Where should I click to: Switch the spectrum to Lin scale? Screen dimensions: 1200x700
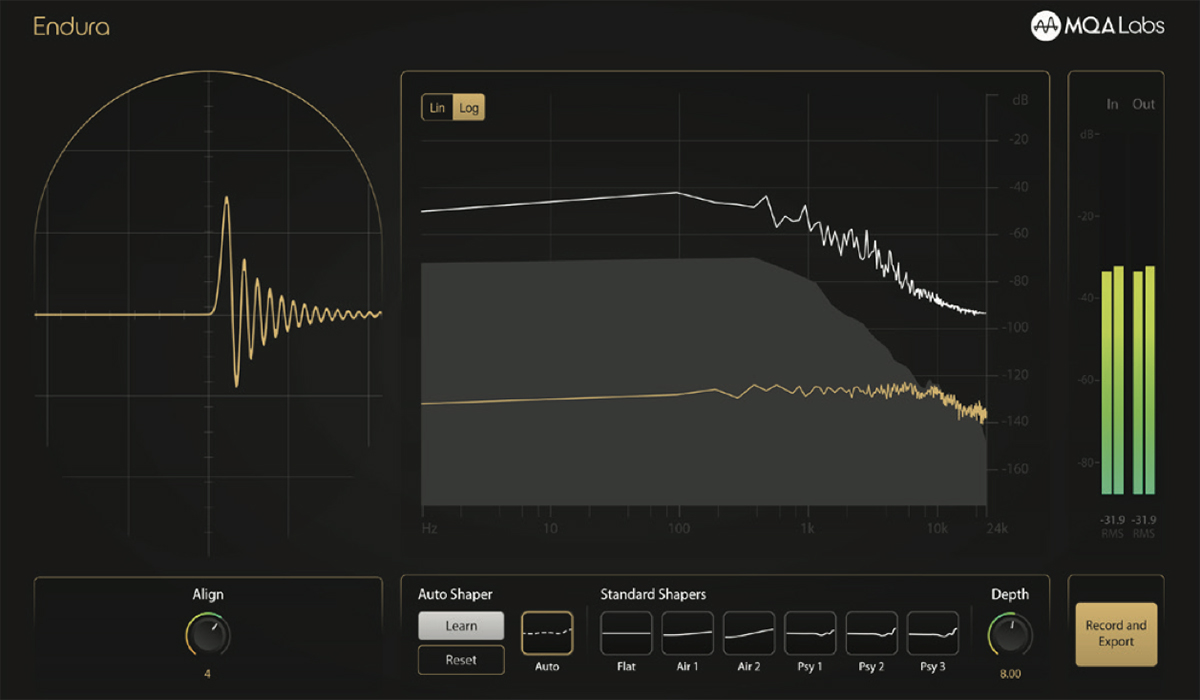coord(437,108)
